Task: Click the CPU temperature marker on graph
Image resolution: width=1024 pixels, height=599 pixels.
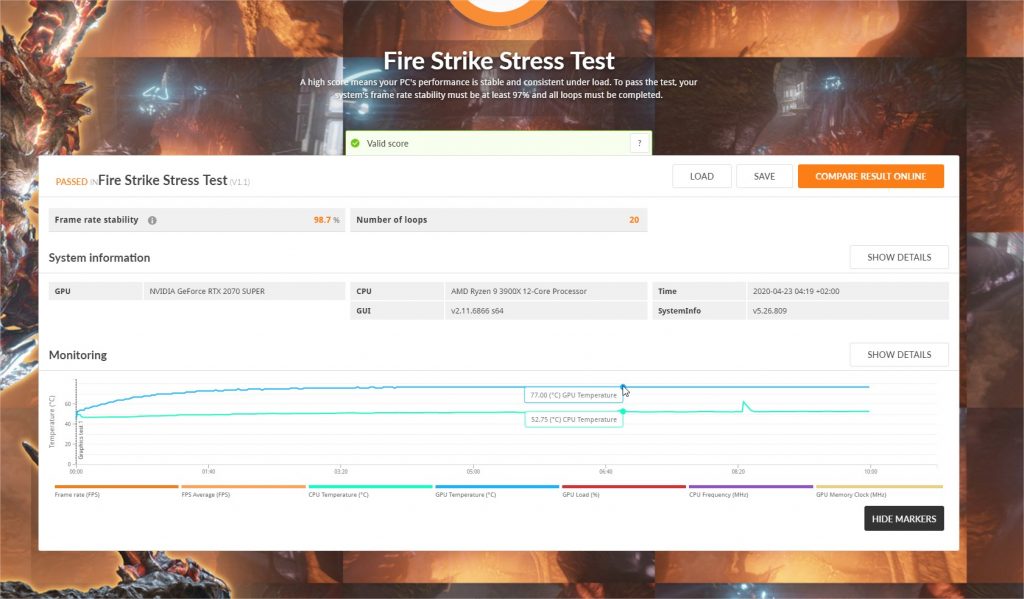Action: [623, 412]
